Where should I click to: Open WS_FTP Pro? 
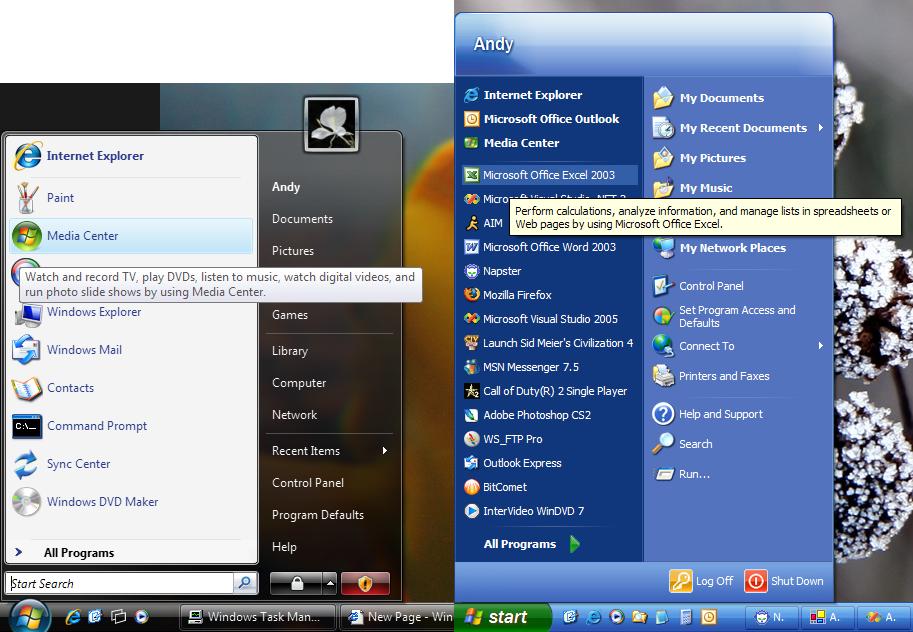pyautogui.click(x=512, y=439)
